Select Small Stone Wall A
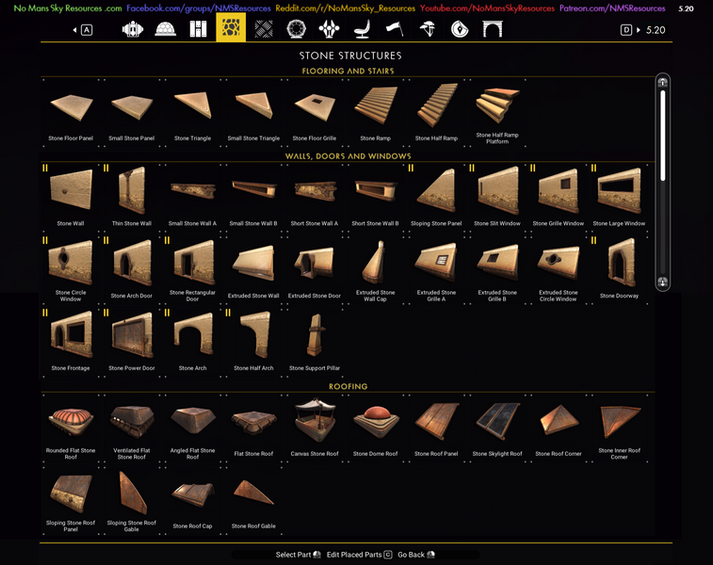The height and width of the screenshot is (565, 713). 193,196
